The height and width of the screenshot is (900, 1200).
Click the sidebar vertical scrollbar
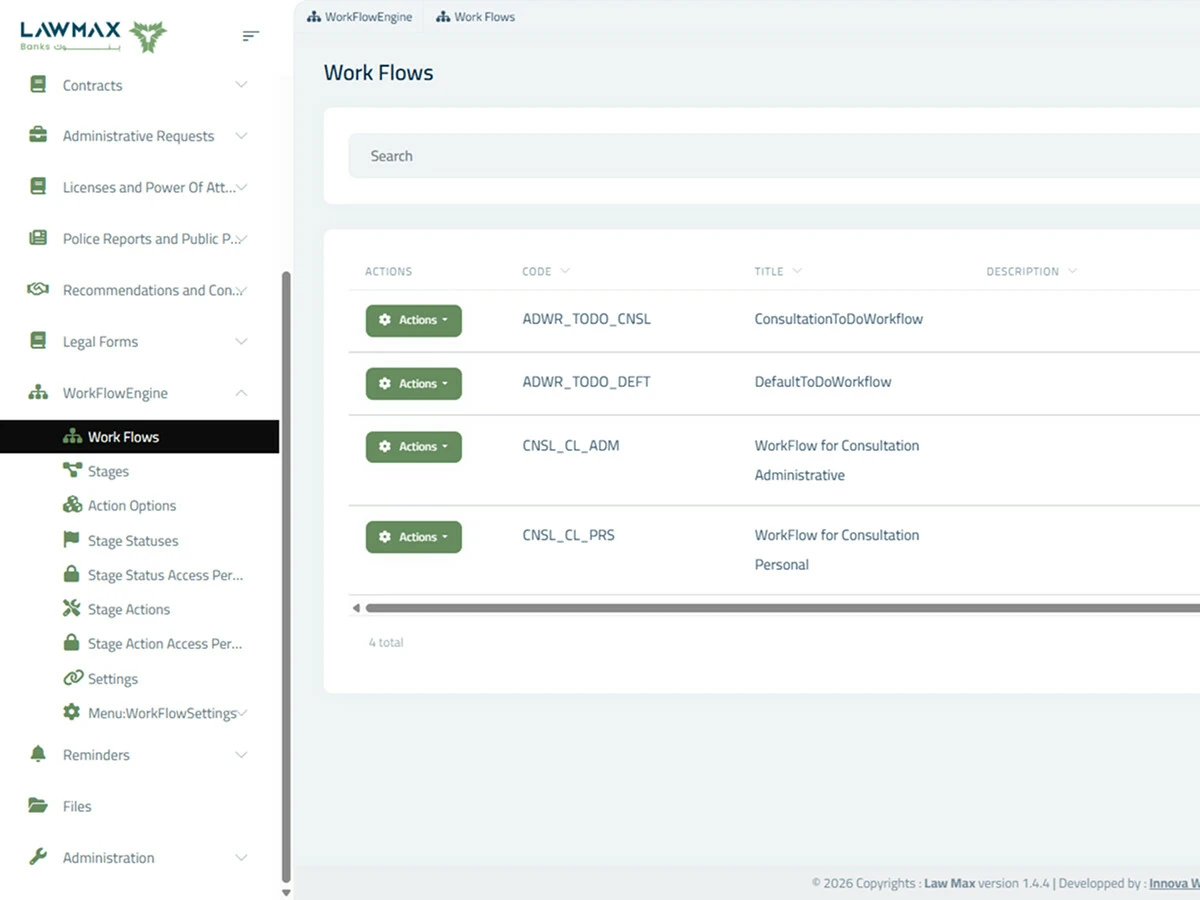click(x=286, y=575)
